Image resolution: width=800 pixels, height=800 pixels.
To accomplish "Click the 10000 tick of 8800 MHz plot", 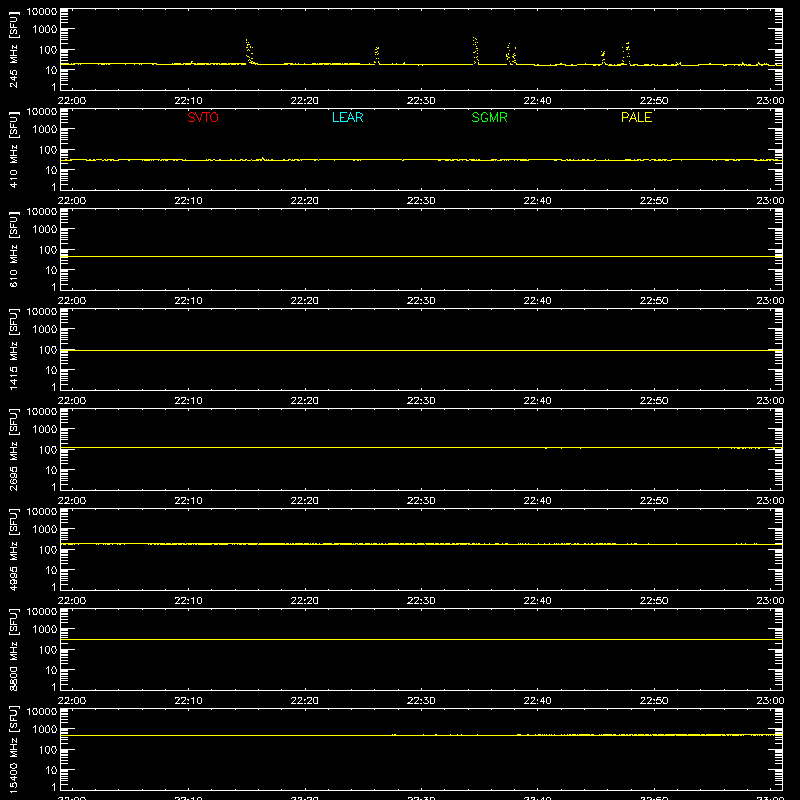I will coord(42,612).
